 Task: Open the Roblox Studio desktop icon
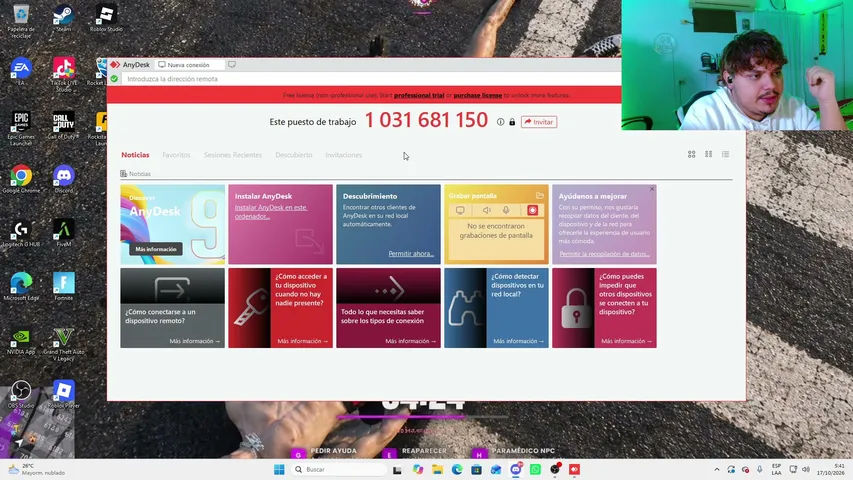point(106,19)
